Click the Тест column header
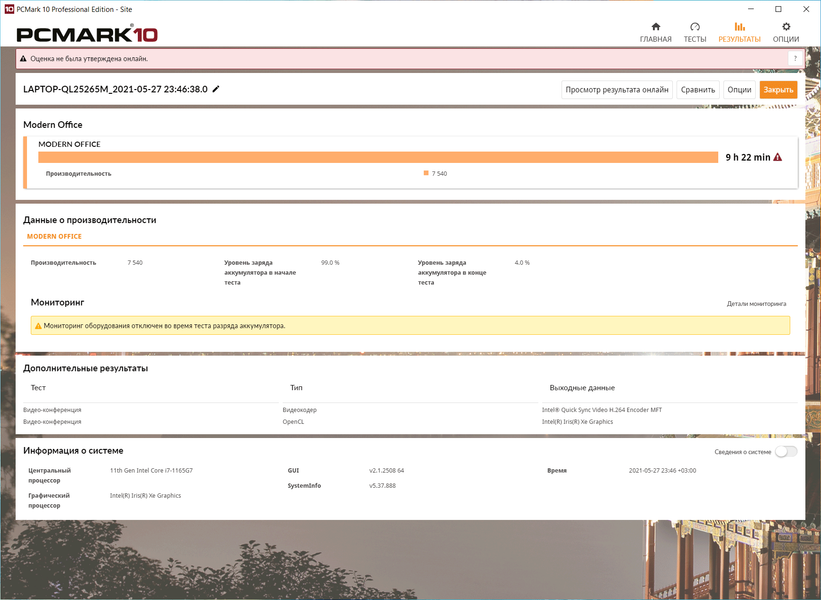This screenshot has height=600, width=821. coord(38,388)
